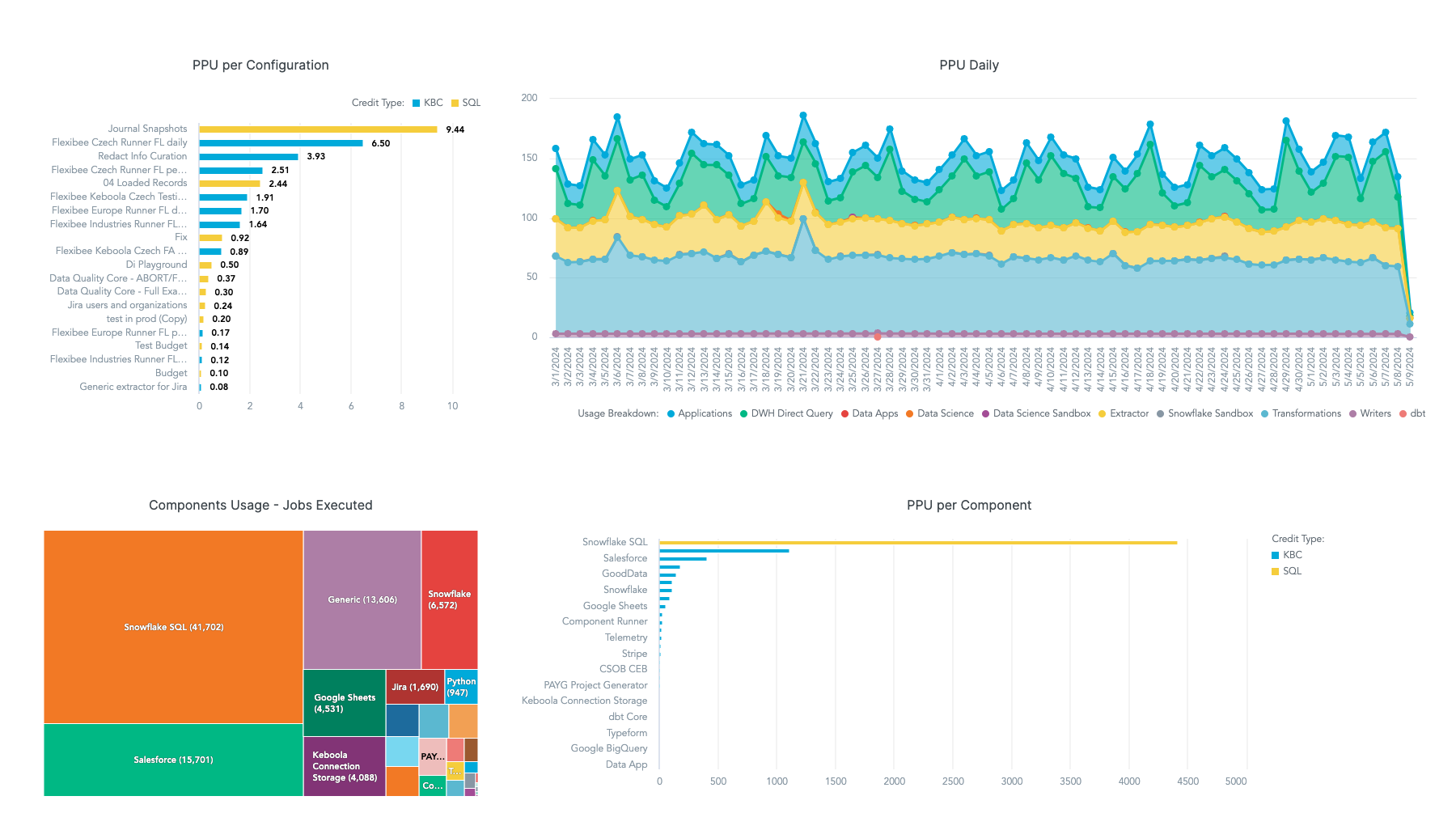Screen dimensions: 1456x830
Task: Click the 3/1/2024 date on PPU Daily axis
Action: click(x=556, y=367)
